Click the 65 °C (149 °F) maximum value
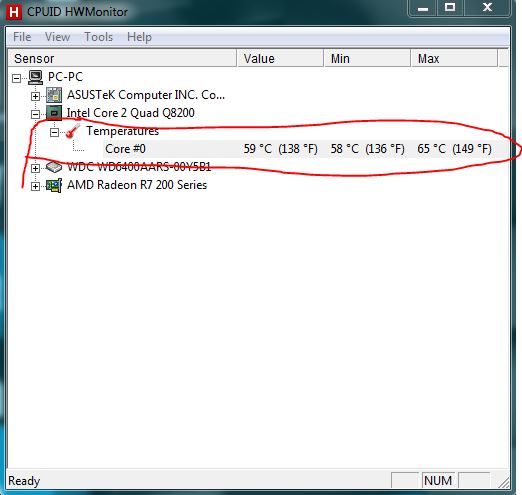522x495 pixels. tap(455, 149)
